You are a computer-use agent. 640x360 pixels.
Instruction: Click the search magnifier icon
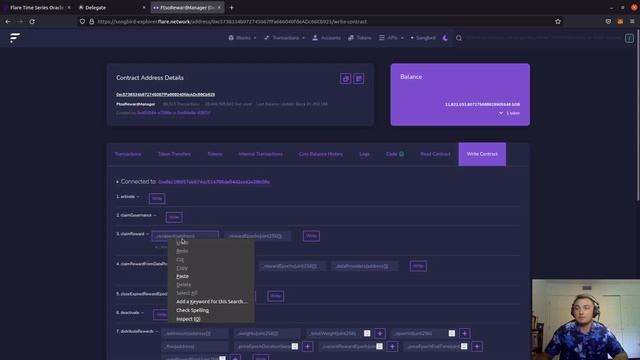coord(459,38)
